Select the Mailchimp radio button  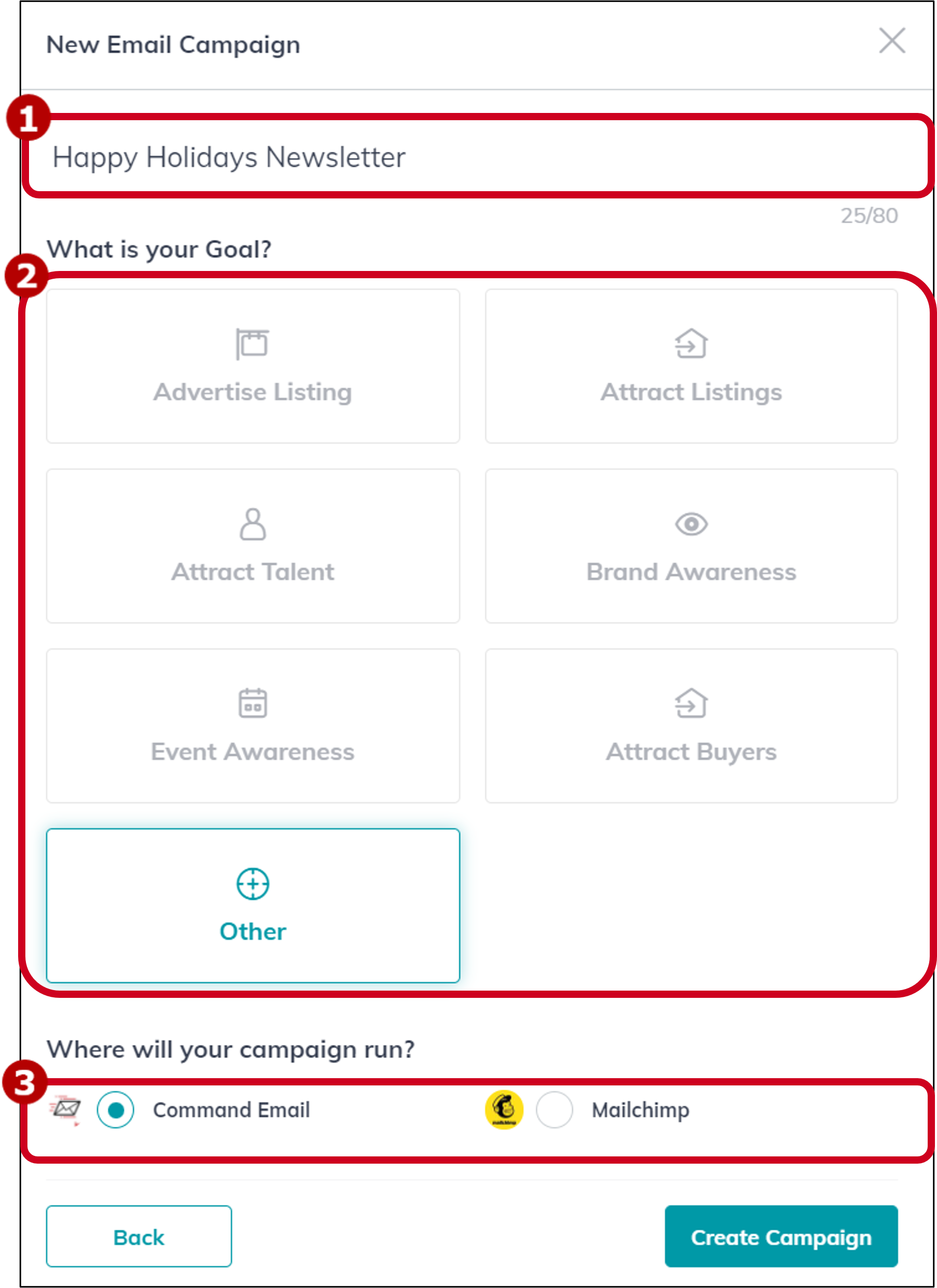coord(554,1110)
